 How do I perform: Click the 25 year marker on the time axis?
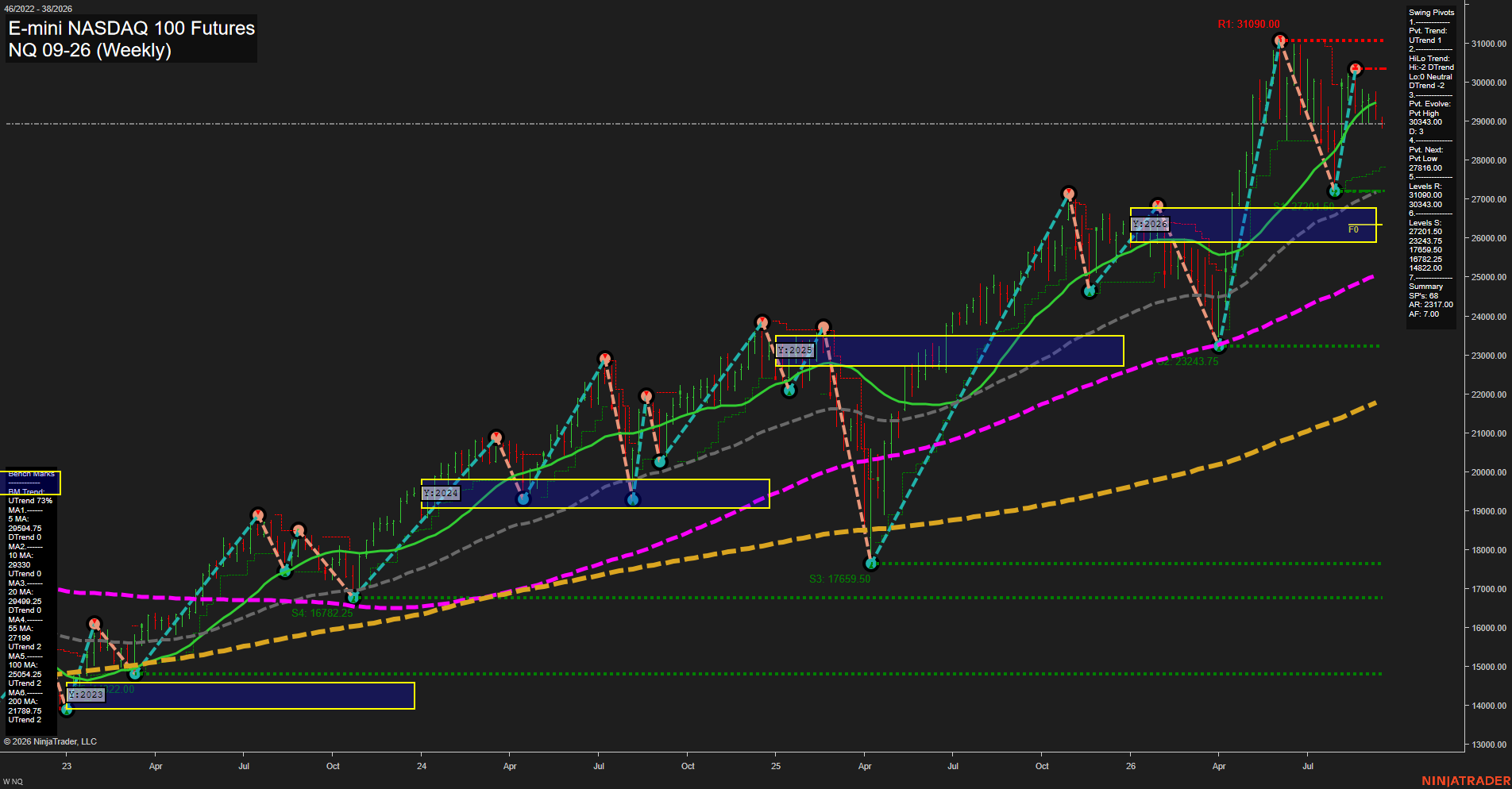tap(776, 766)
